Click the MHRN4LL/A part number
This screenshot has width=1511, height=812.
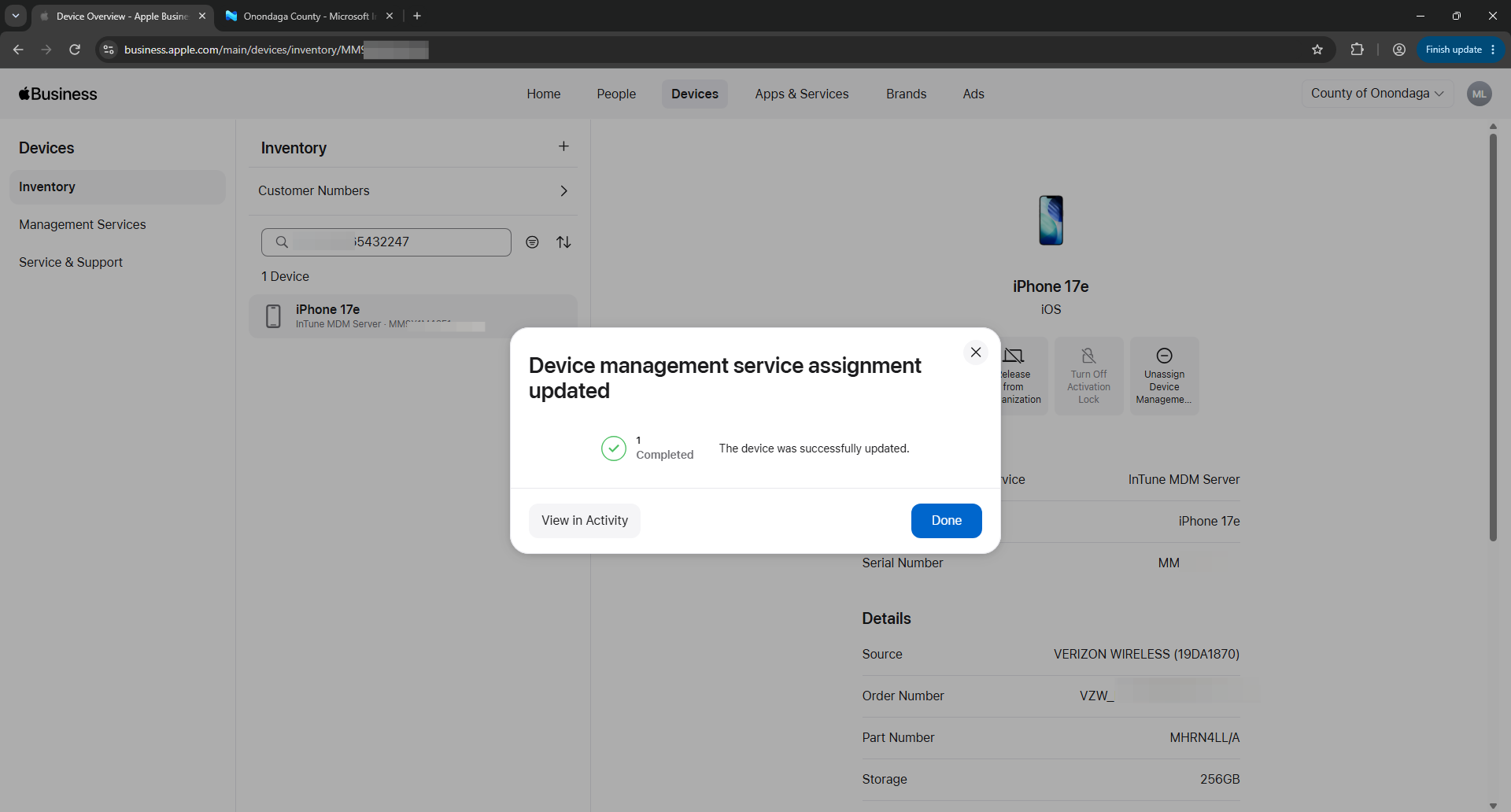pyautogui.click(x=1205, y=738)
